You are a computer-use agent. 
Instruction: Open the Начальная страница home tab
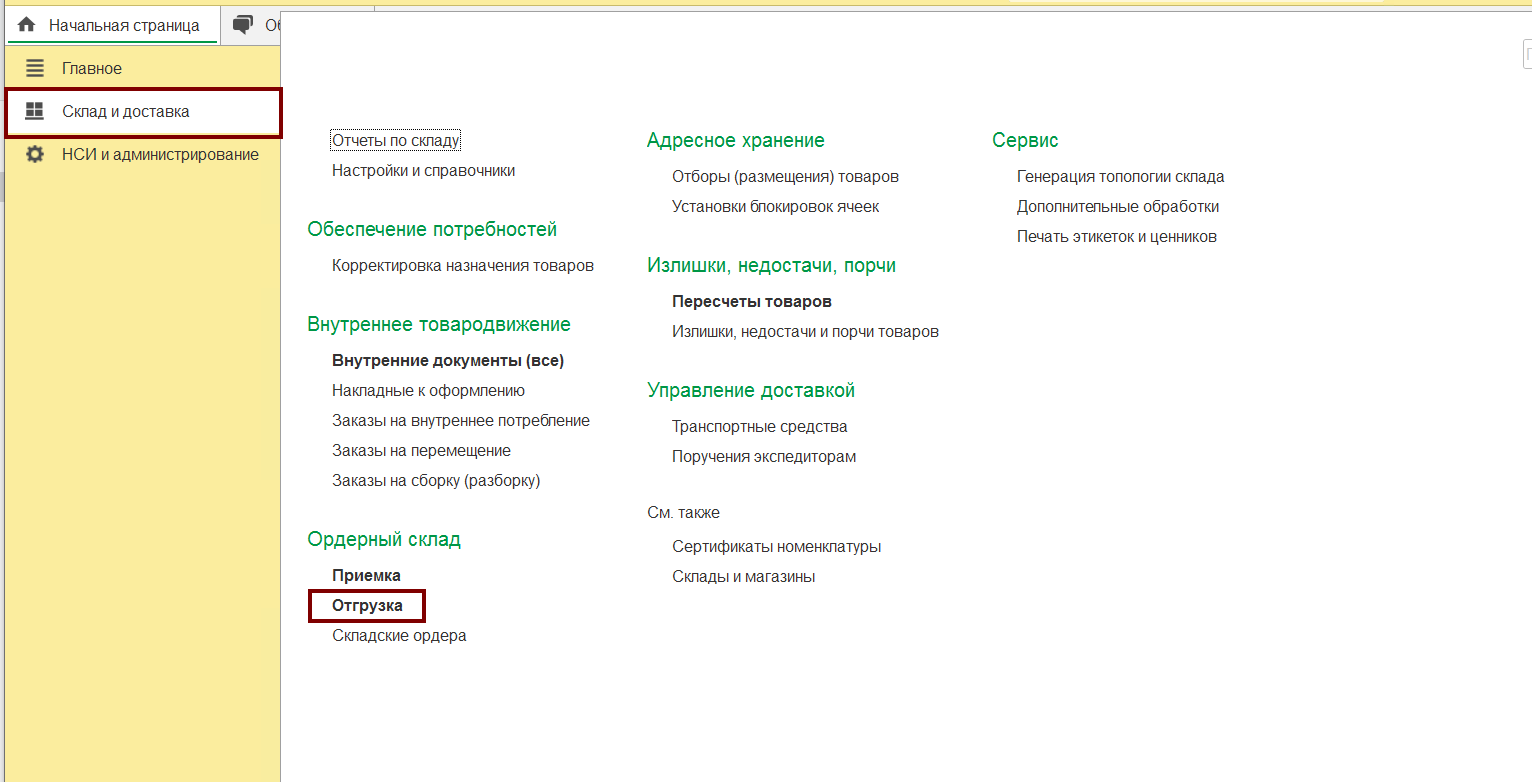pos(111,25)
